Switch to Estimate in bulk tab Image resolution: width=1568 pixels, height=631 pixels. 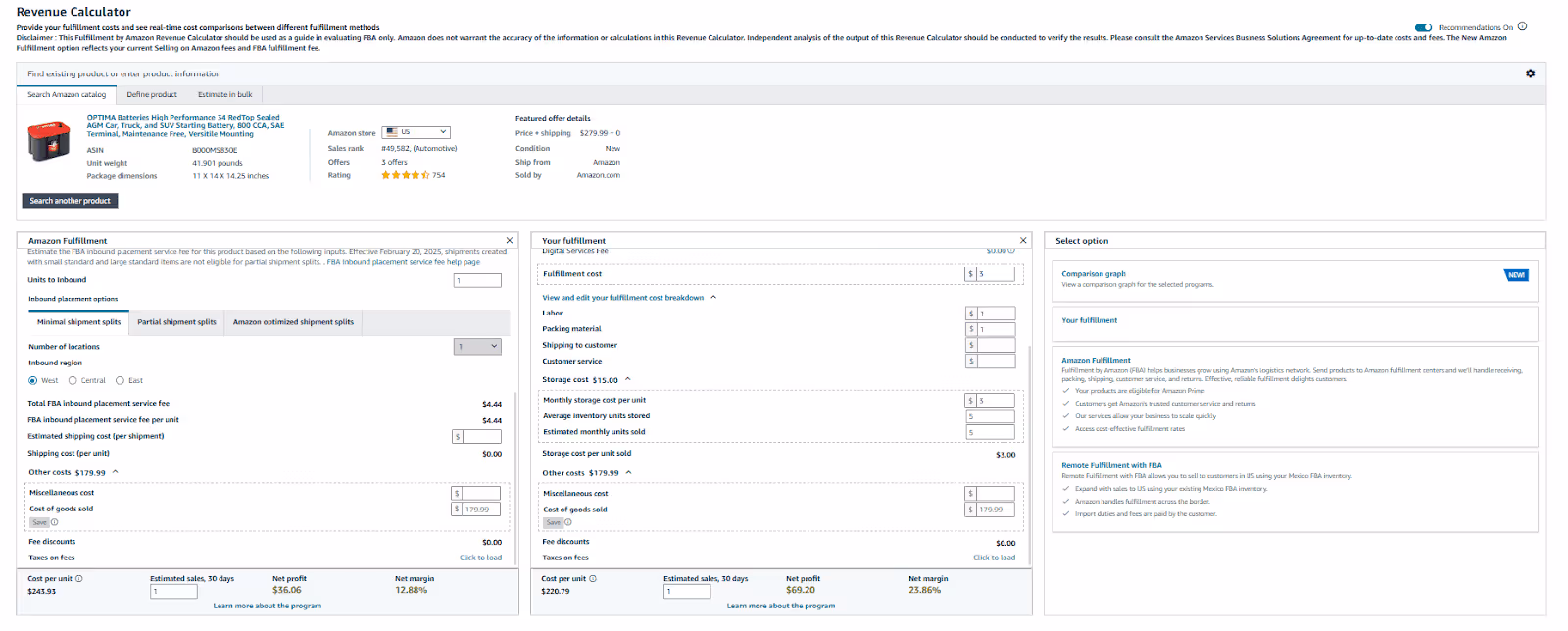[224, 94]
